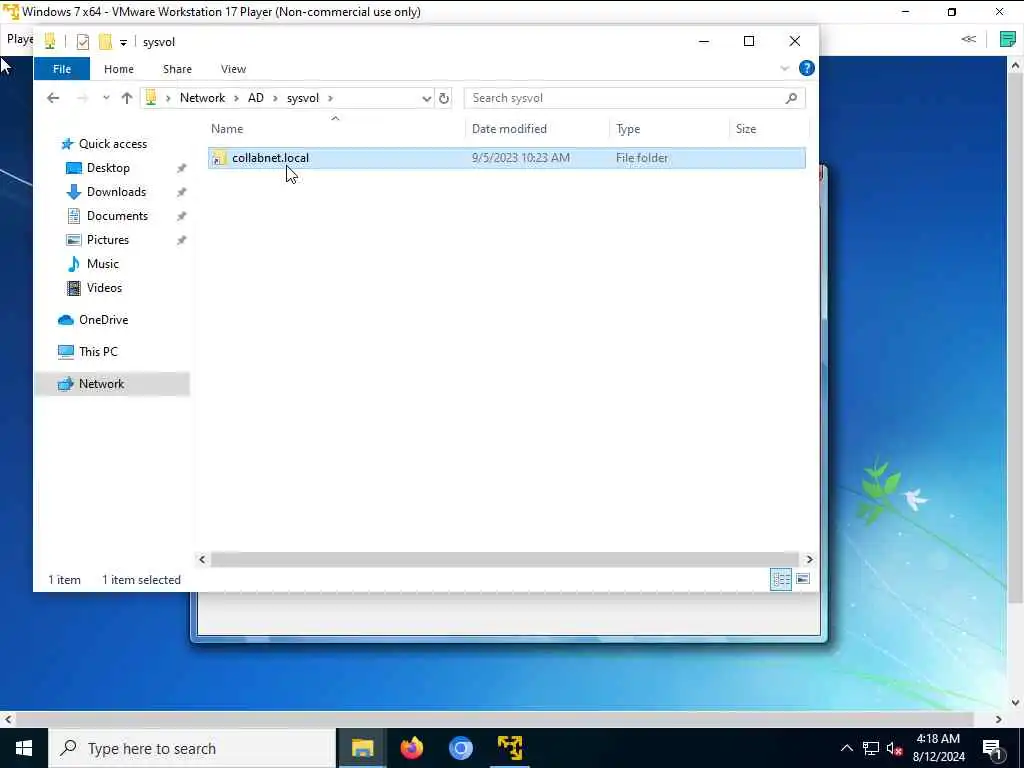The height and width of the screenshot is (768, 1024).
Task: Open Explorer help with question mark icon
Action: 807,68
